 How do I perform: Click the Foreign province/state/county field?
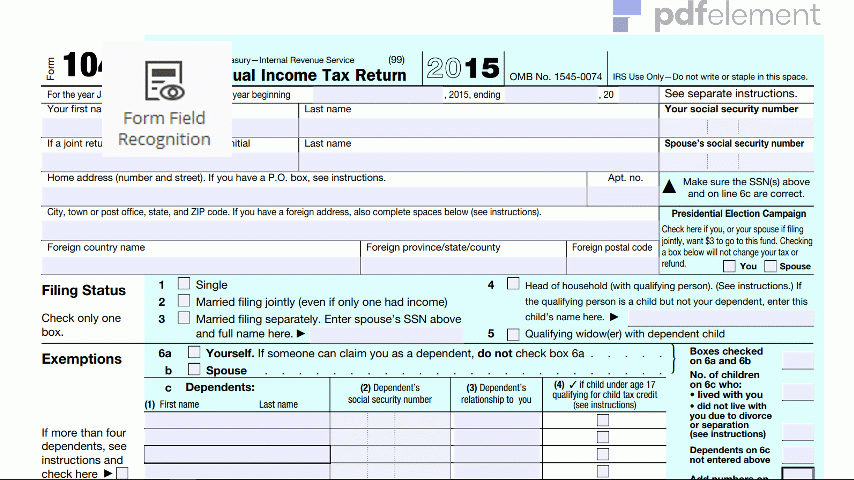[x=462, y=265]
